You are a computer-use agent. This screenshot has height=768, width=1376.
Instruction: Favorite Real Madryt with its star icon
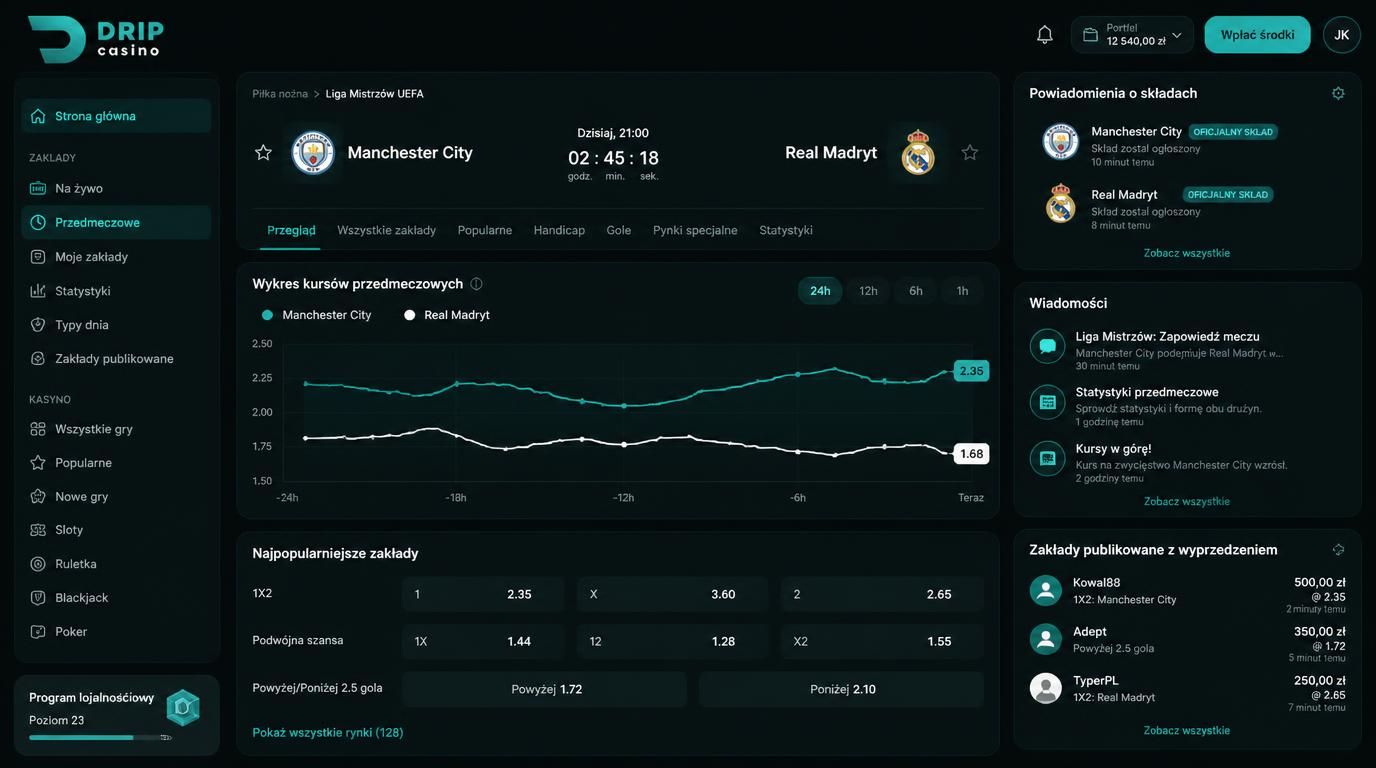(970, 152)
